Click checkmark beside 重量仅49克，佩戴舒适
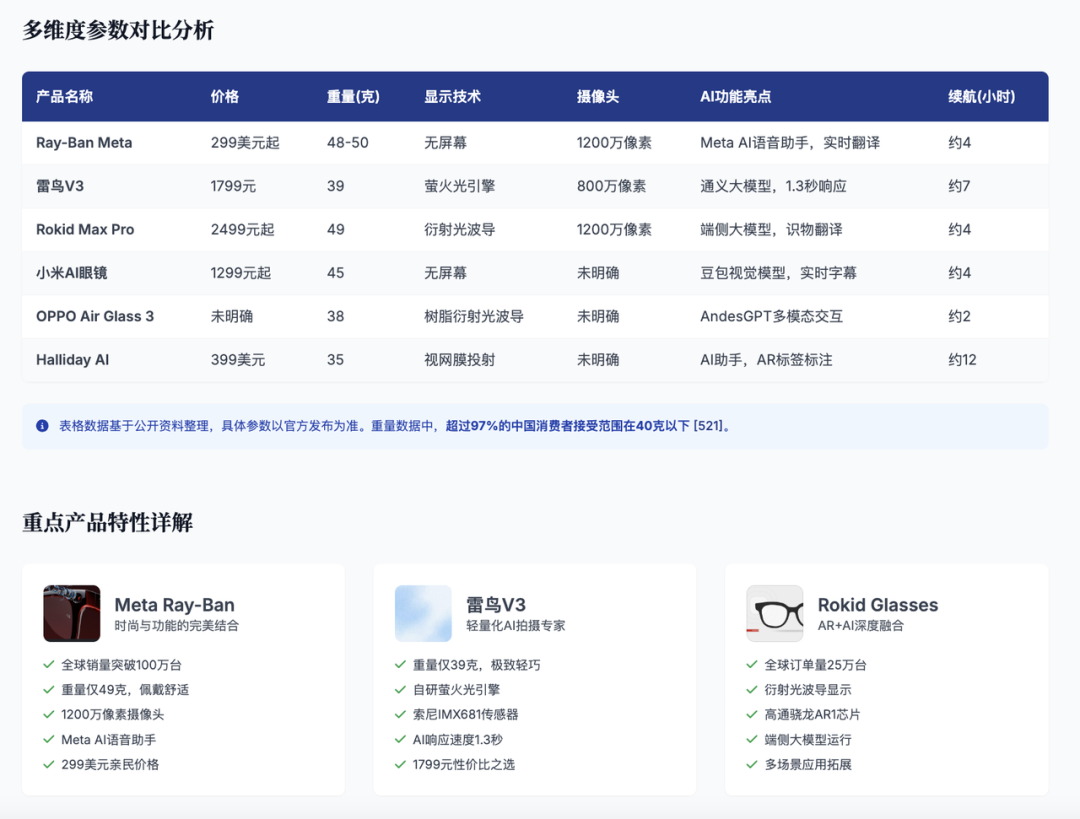This screenshot has width=1080, height=819. [49, 690]
